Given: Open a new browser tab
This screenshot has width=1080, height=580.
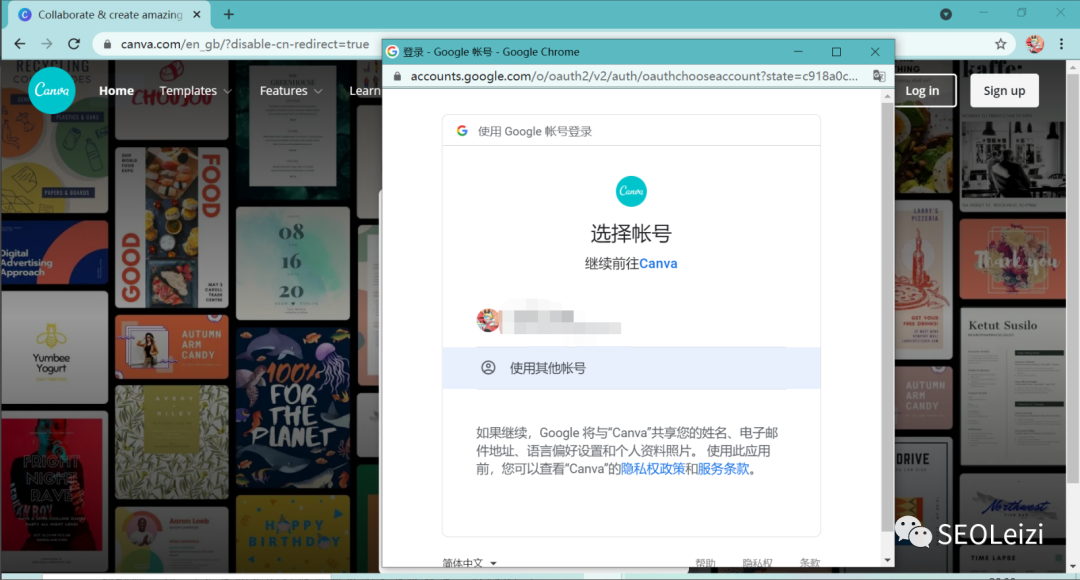Looking at the screenshot, I should click(229, 14).
